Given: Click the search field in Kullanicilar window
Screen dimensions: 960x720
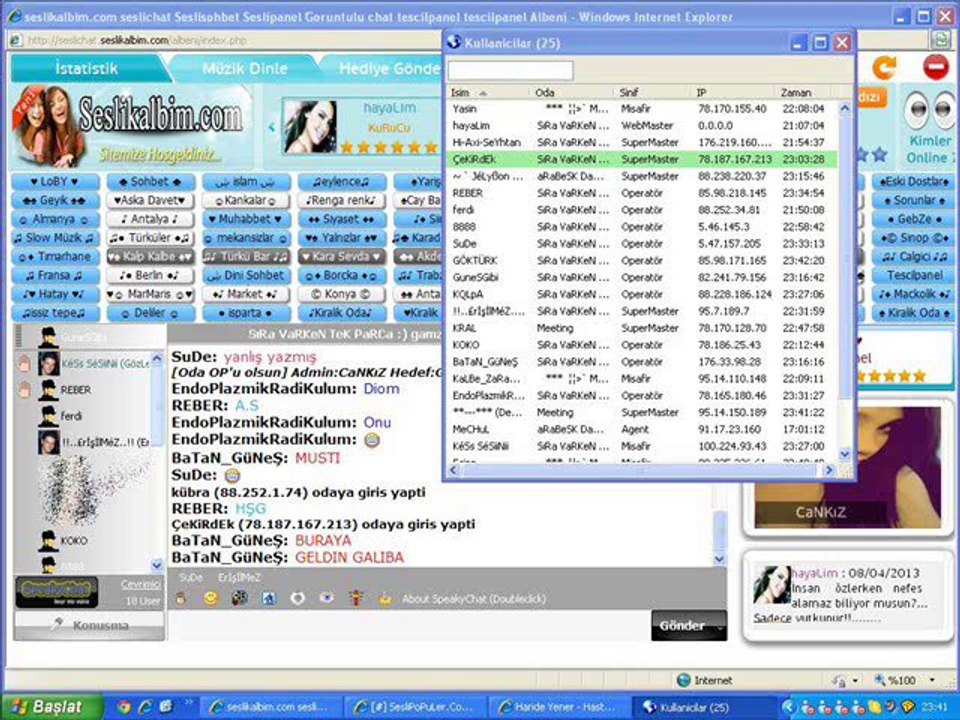Looking at the screenshot, I should click(x=511, y=70).
